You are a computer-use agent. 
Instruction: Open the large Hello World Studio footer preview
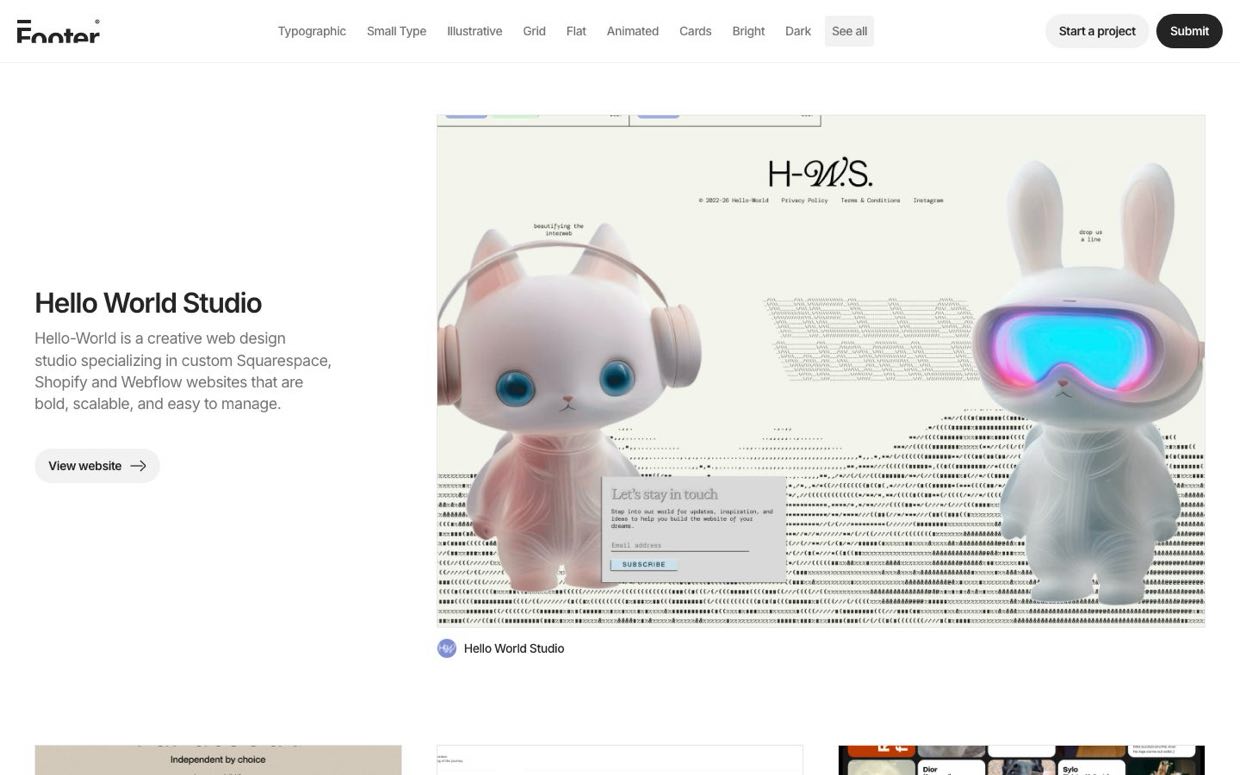coord(821,370)
